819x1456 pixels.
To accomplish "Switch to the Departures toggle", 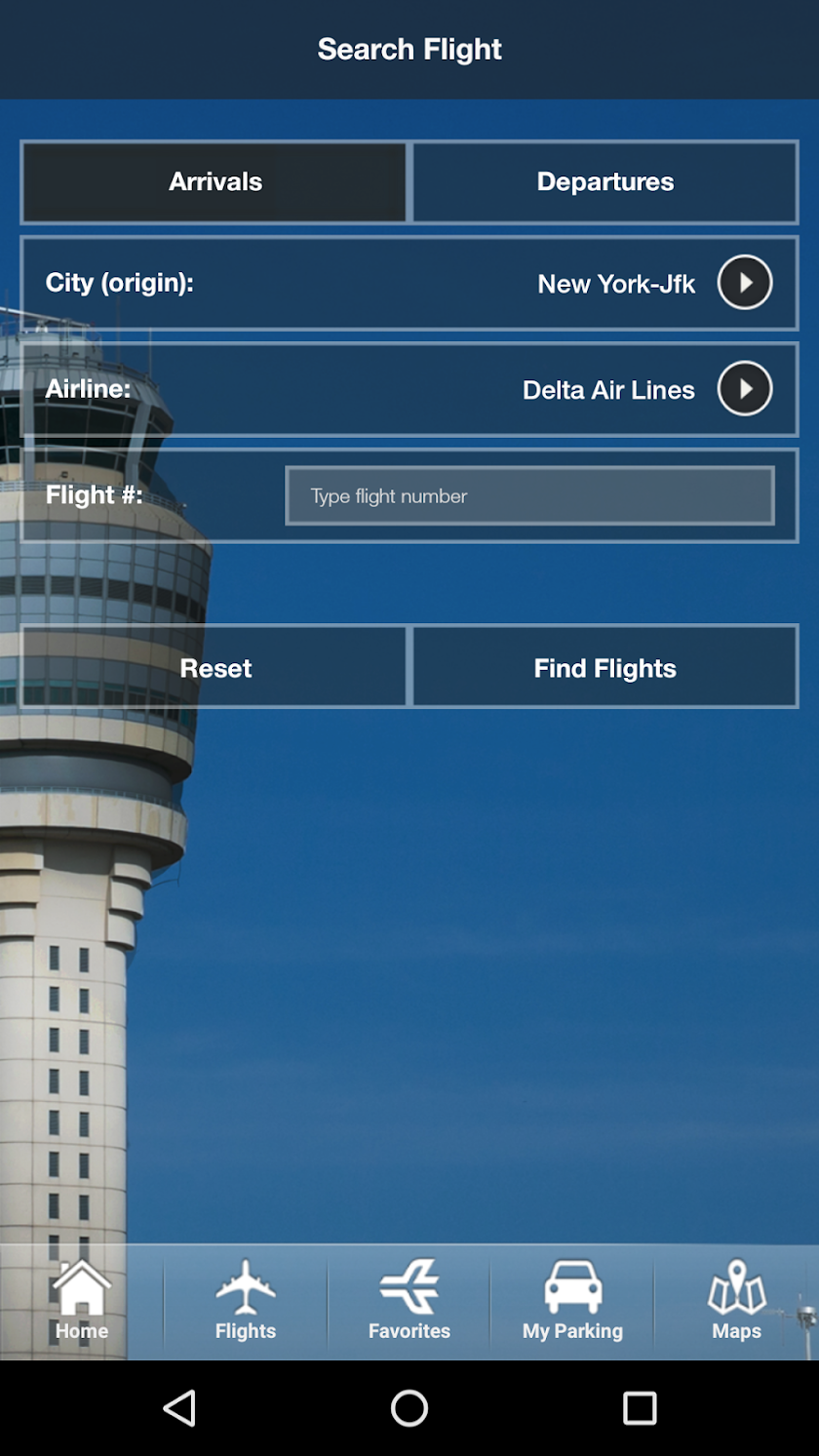I will point(605,181).
